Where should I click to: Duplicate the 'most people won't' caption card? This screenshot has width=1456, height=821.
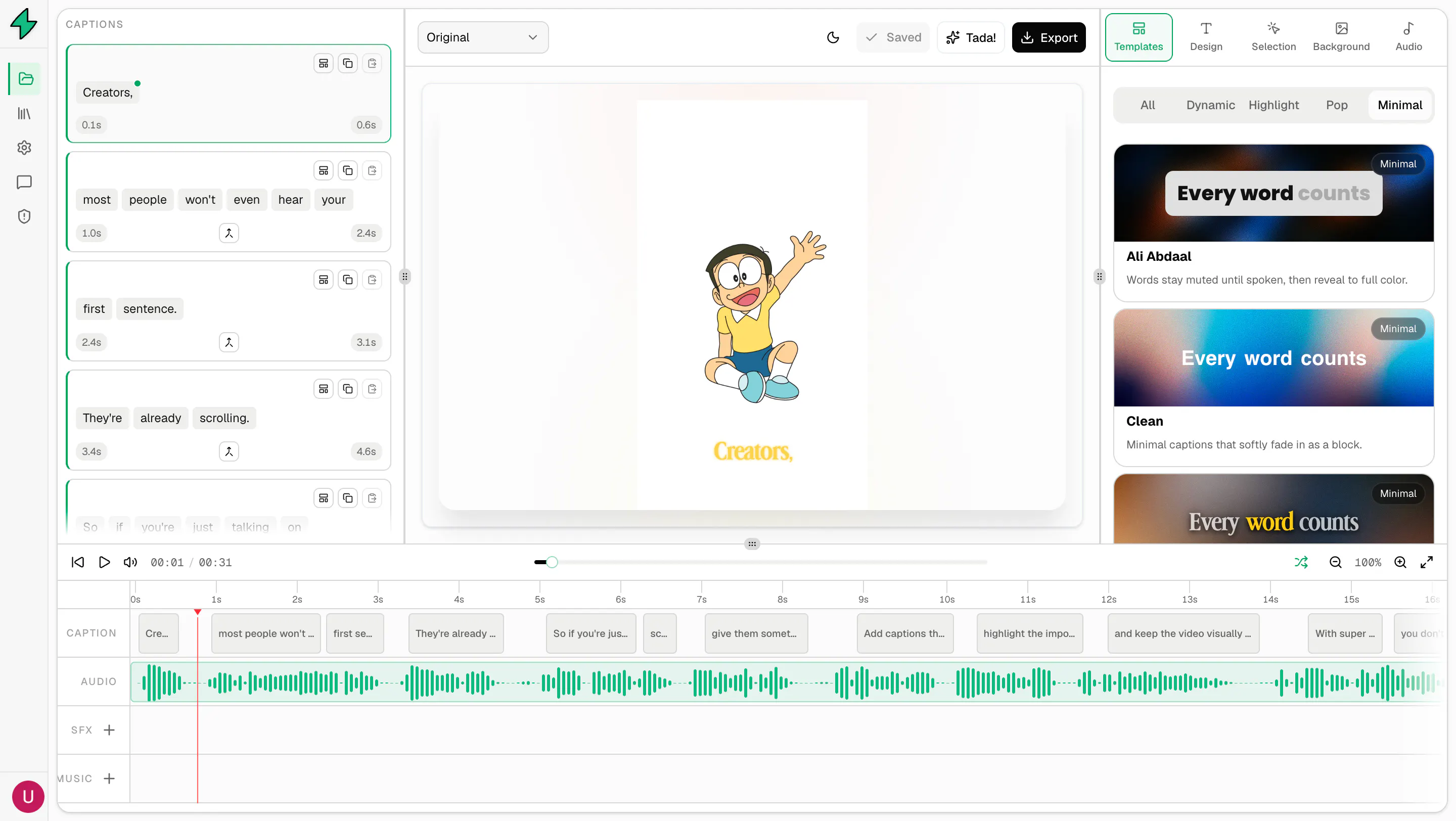click(348, 170)
